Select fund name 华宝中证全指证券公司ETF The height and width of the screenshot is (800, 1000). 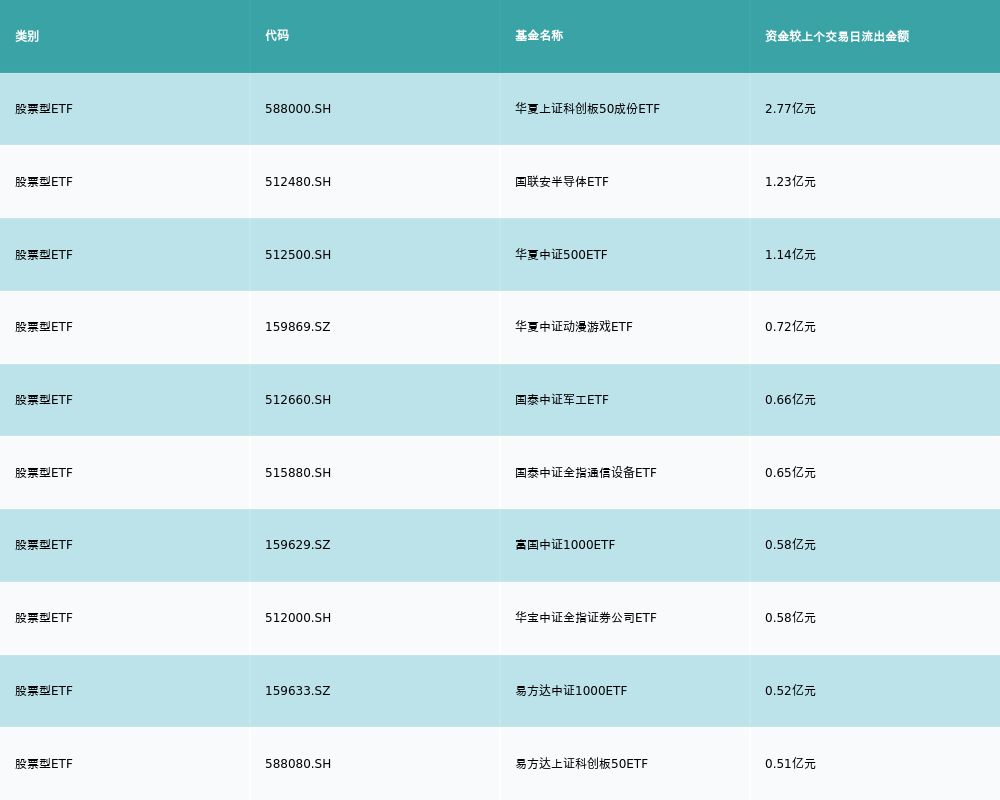[585, 618]
